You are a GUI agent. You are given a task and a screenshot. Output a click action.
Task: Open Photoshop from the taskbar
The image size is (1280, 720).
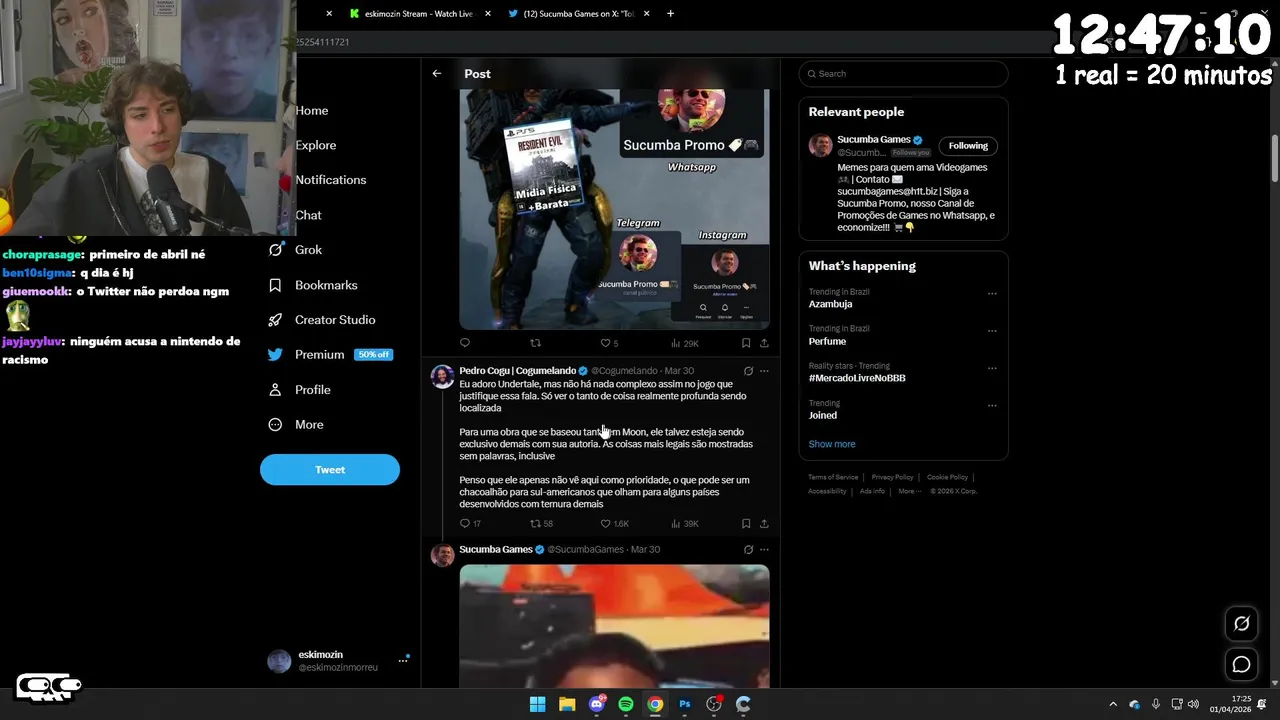(x=685, y=704)
